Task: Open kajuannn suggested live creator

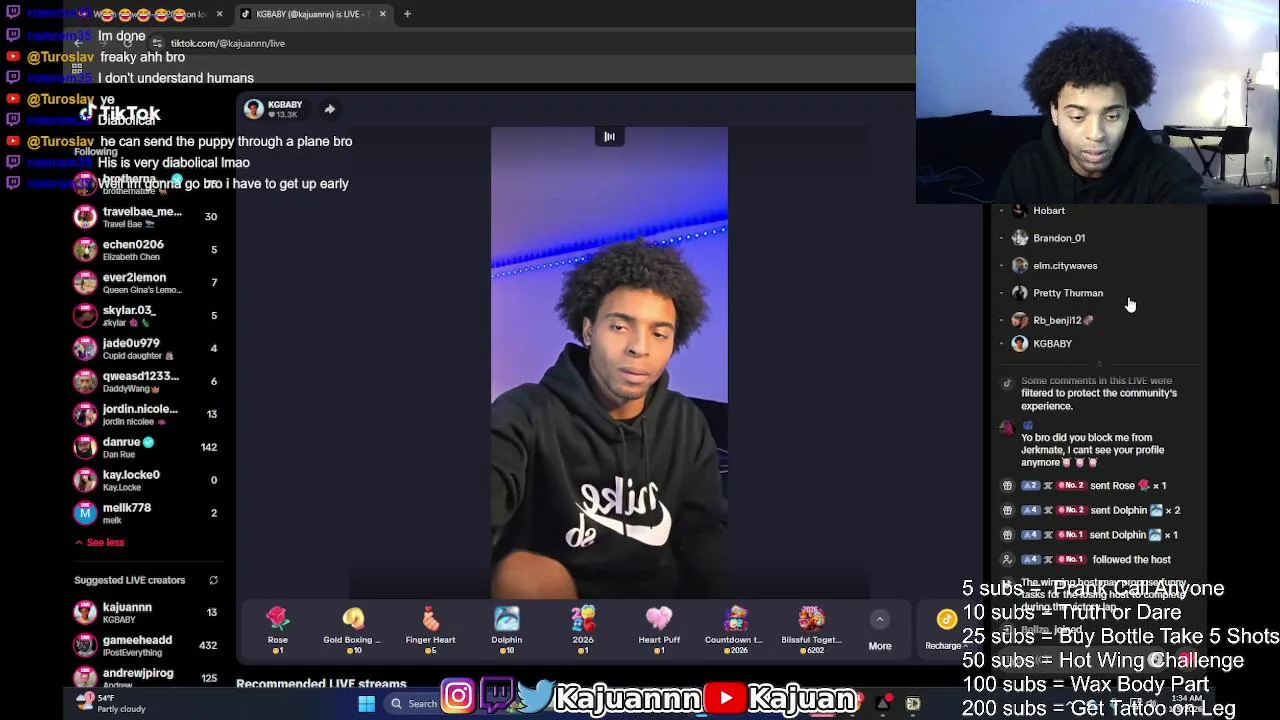Action: [146, 612]
